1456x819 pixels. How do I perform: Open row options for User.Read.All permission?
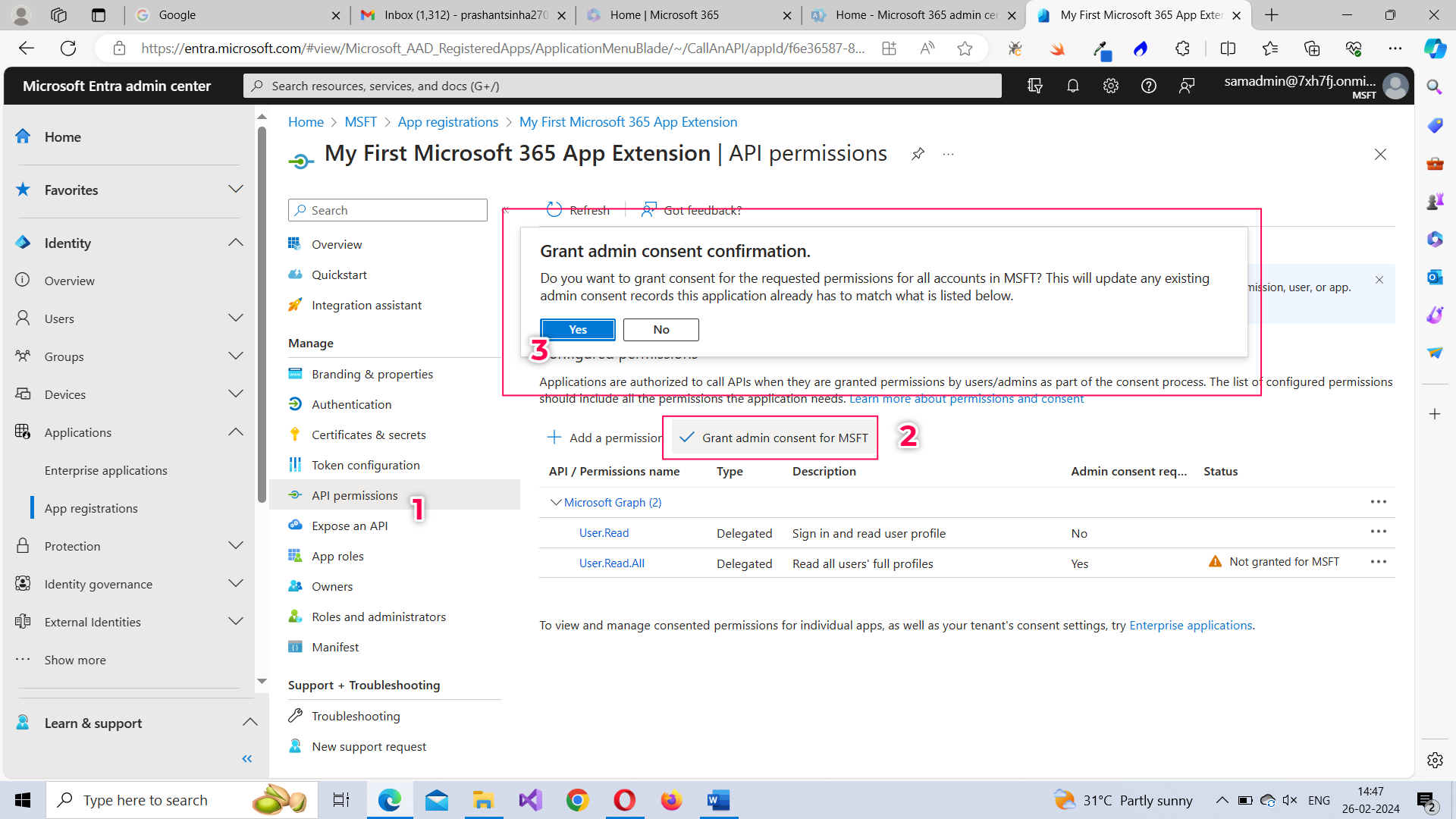(1379, 562)
